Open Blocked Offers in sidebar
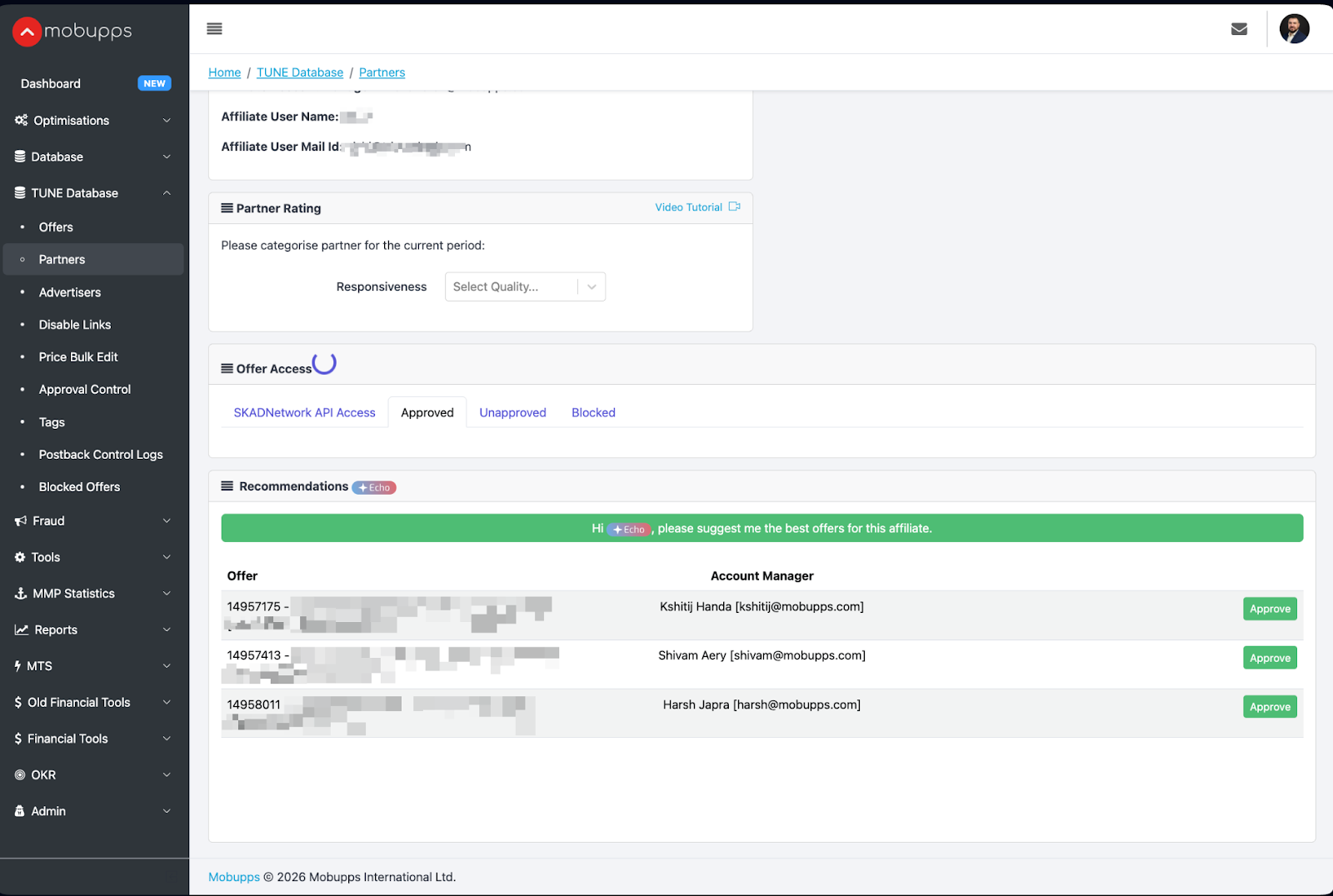The image size is (1333, 896). 79,487
